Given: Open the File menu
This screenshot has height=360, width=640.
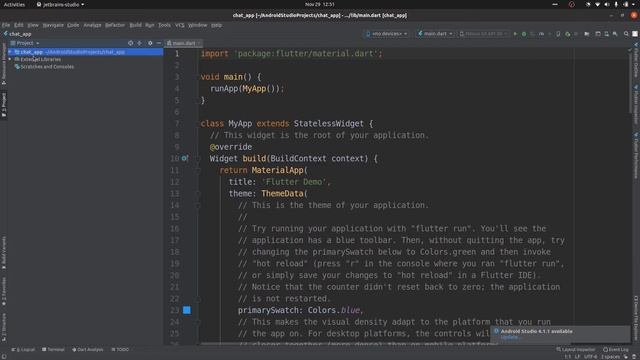Looking at the screenshot, I should (x=6, y=25).
